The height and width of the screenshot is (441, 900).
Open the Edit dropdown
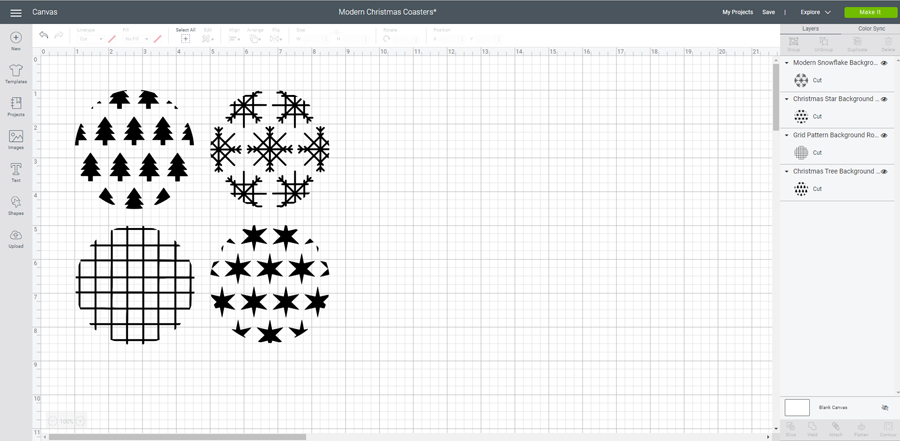(208, 38)
